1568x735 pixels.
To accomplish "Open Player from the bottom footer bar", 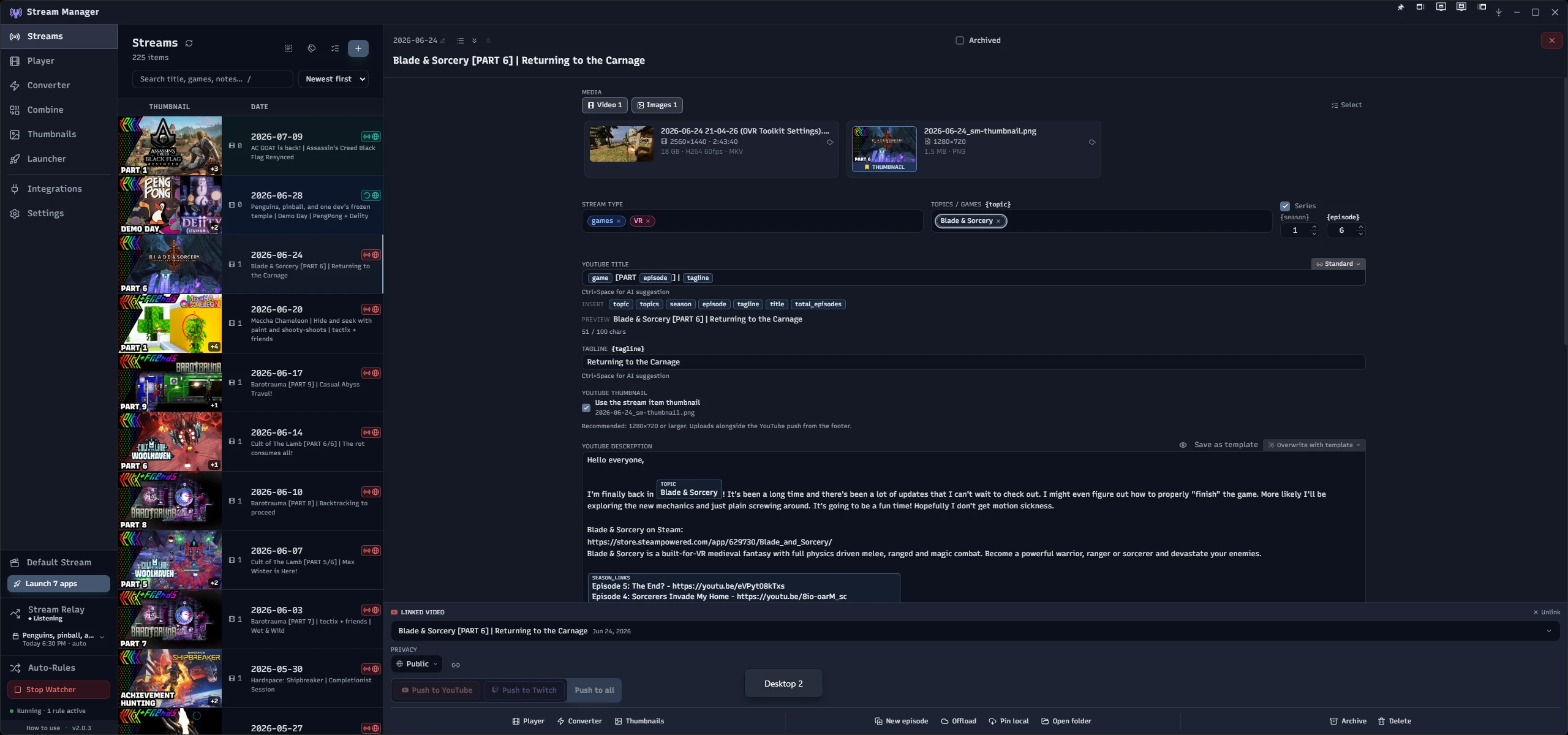I will 529,722.
